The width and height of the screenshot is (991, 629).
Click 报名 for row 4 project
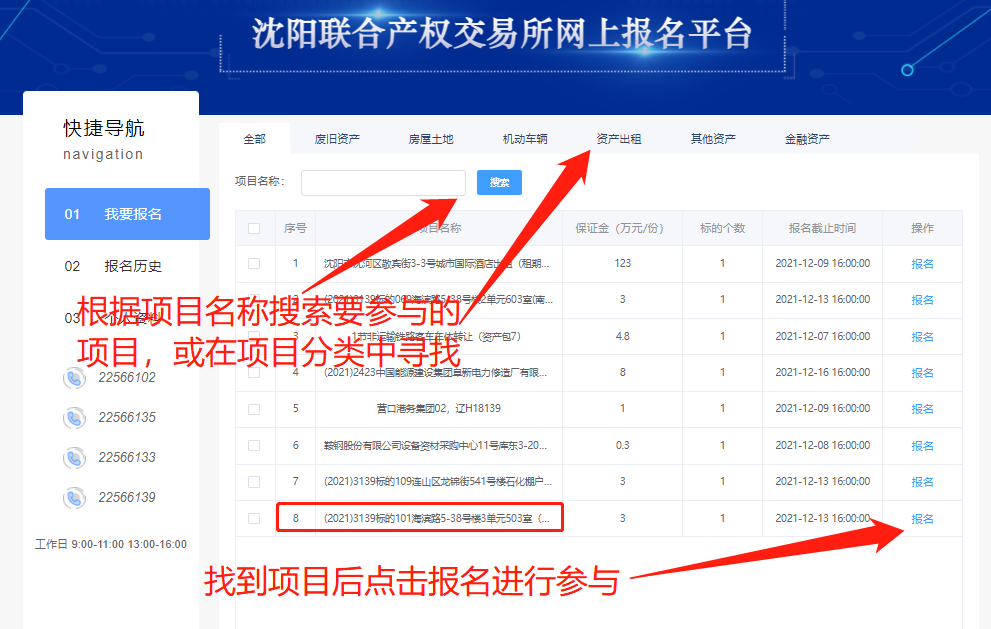click(922, 373)
